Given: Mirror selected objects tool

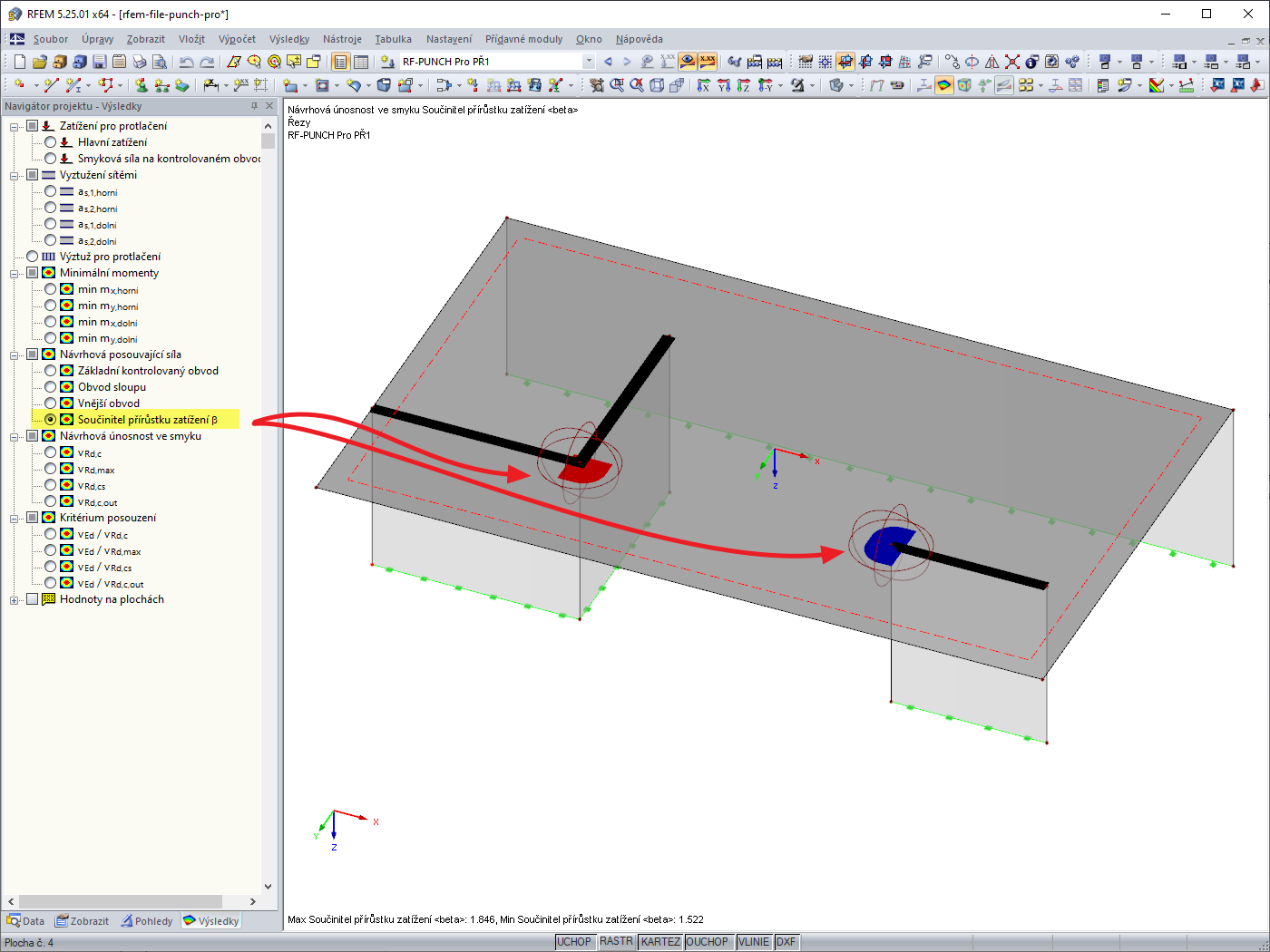Looking at the screenshot, I should tap(992, 62).
